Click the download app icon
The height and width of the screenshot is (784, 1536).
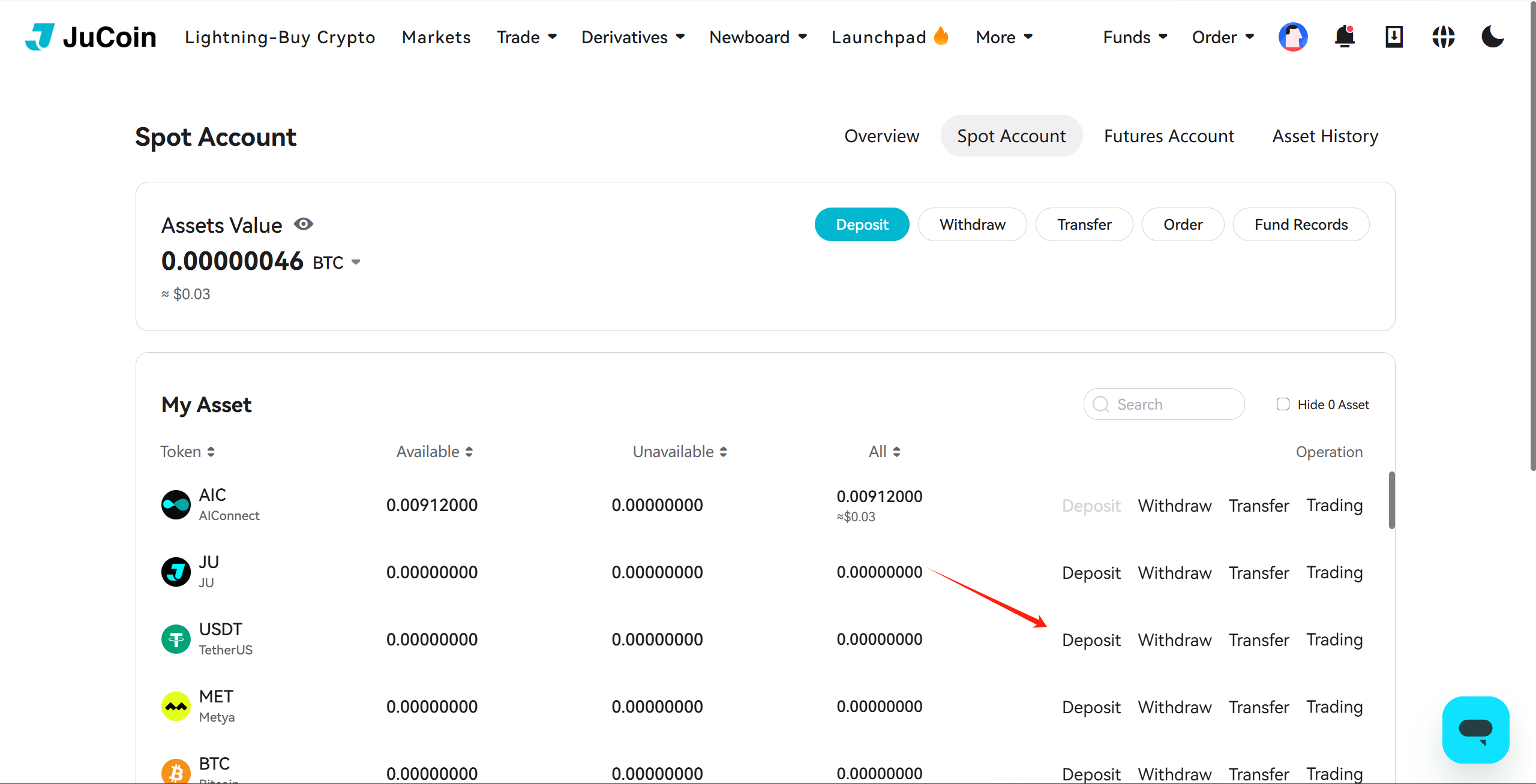coord(1394,37)
